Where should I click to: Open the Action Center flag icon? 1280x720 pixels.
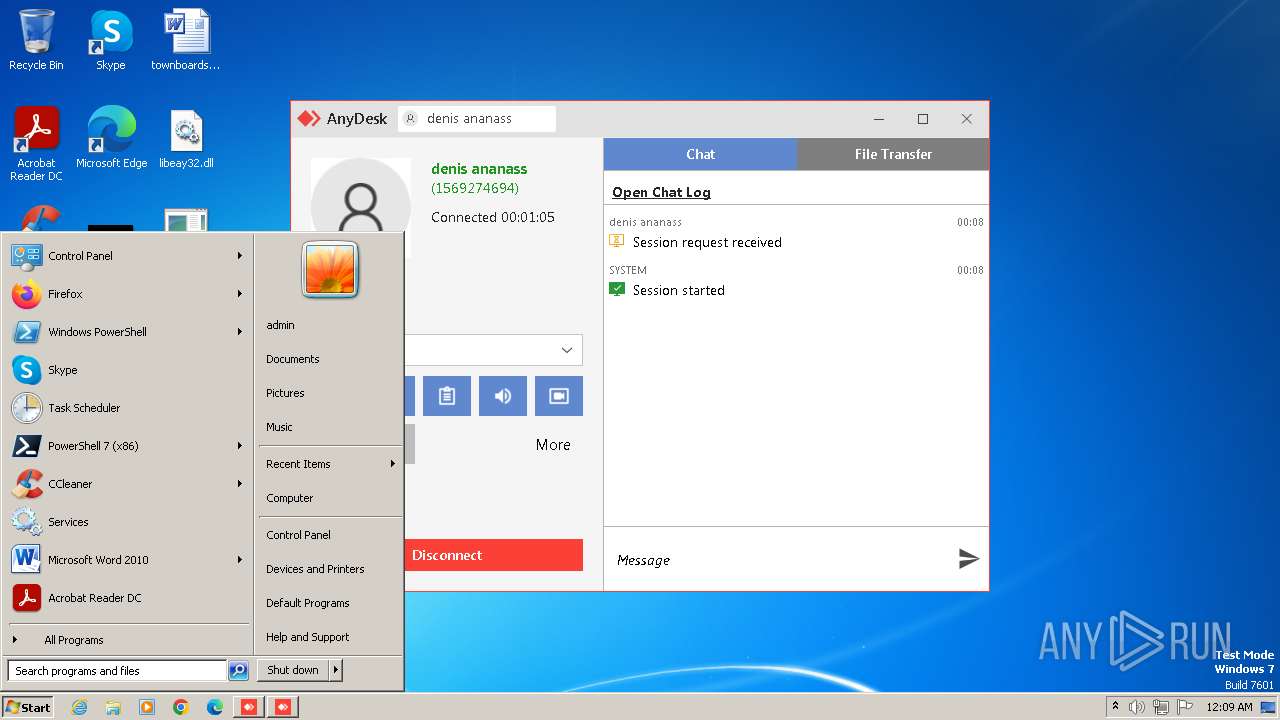tap(1185, 707)
